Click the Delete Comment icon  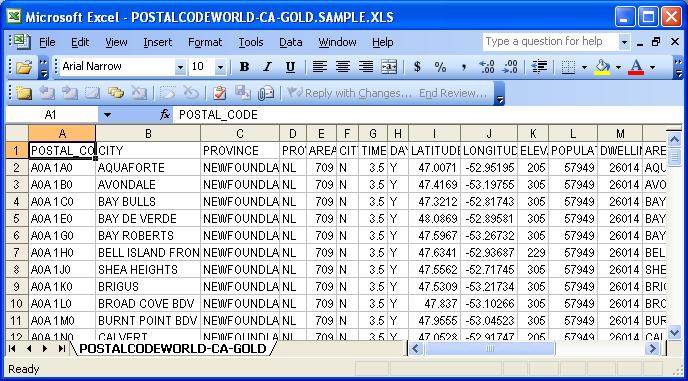[139, 93]
